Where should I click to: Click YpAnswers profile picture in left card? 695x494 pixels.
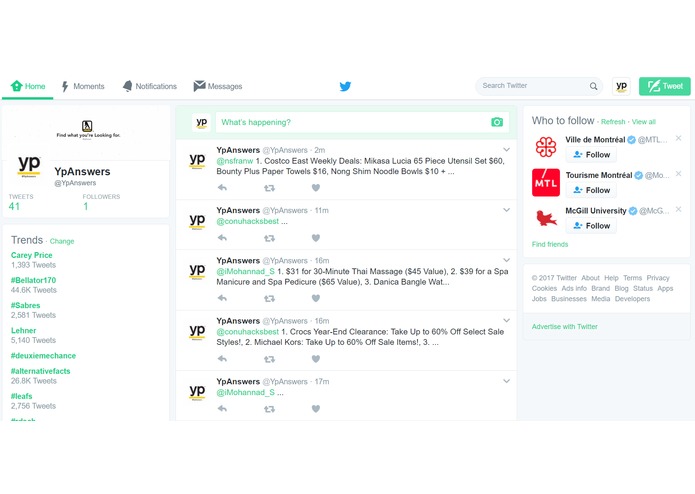coord(29,164)
